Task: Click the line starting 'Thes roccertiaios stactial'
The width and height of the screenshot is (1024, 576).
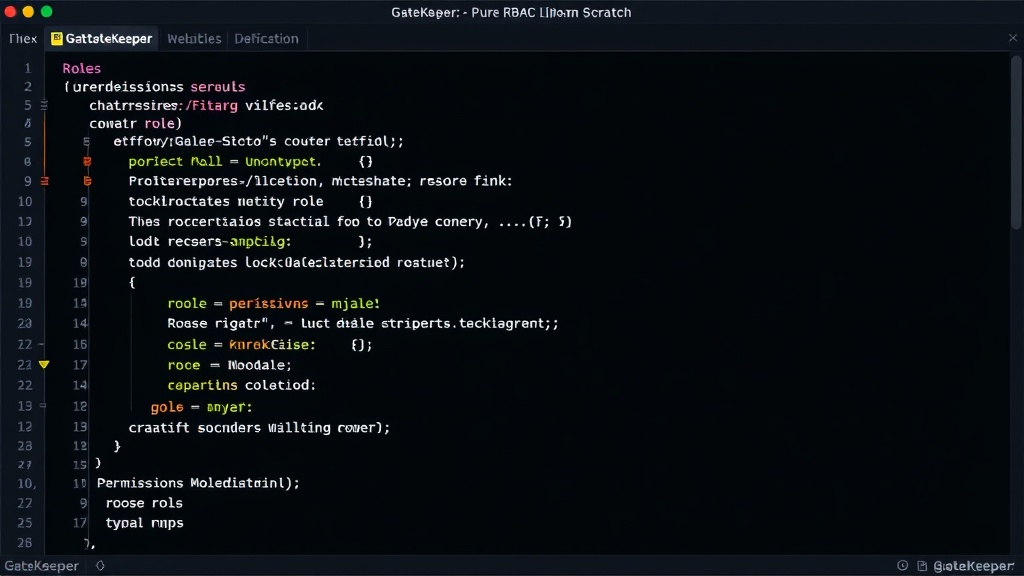Action: coord(349,221)
